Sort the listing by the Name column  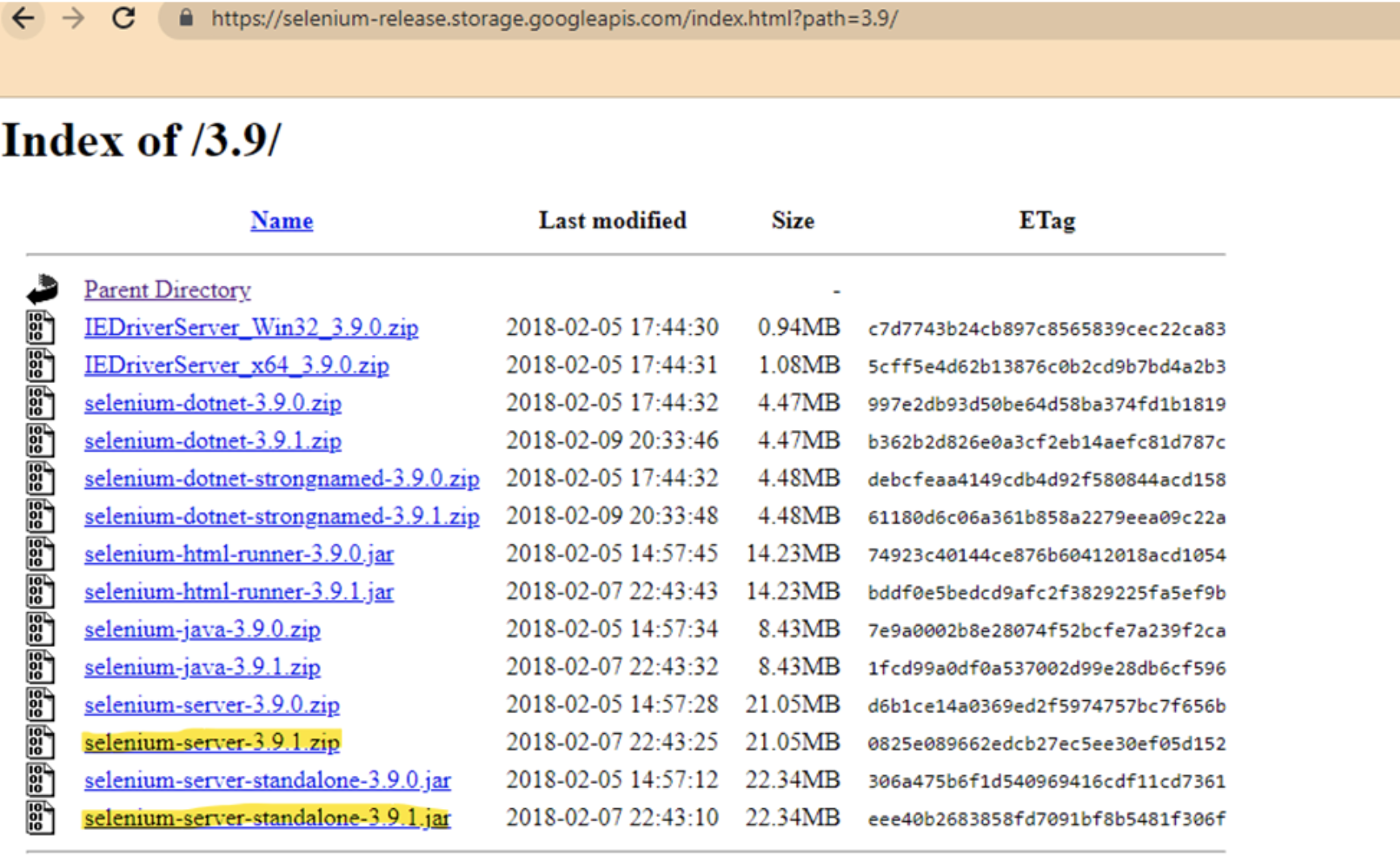[281, 220]
